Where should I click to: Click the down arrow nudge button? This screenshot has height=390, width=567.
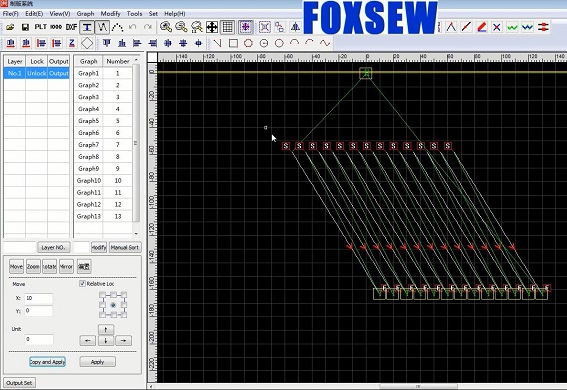pyautogui.click(x=106, y=340)
